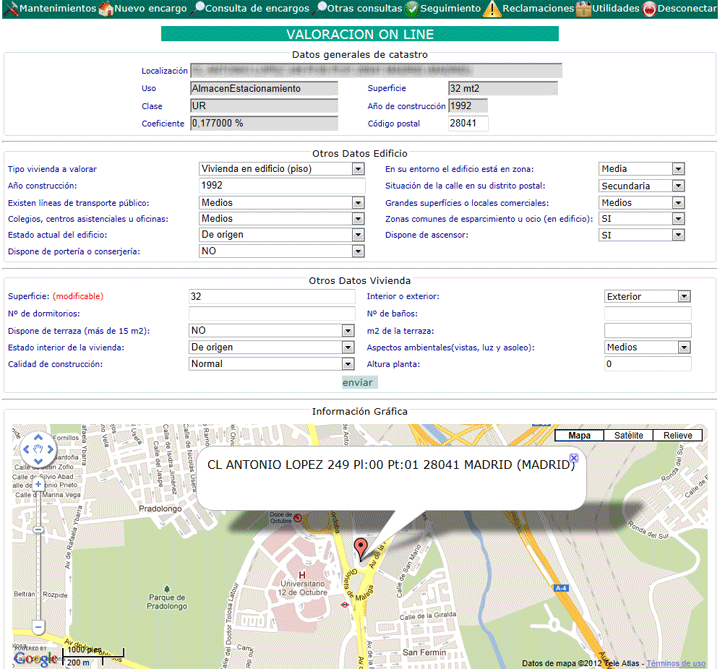Click the Nº de baños field
This screenshot has width=720, height=669.
[647, 314]
